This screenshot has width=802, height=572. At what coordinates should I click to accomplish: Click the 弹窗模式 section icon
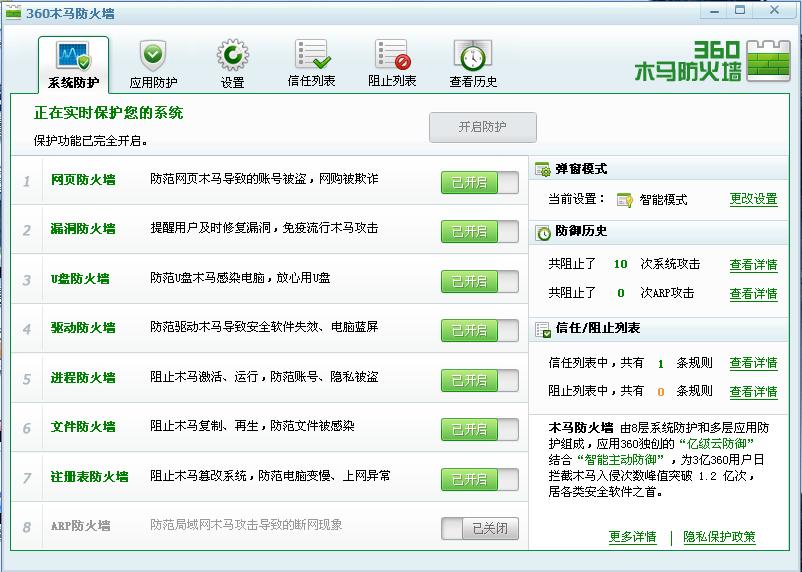point(542,169)
